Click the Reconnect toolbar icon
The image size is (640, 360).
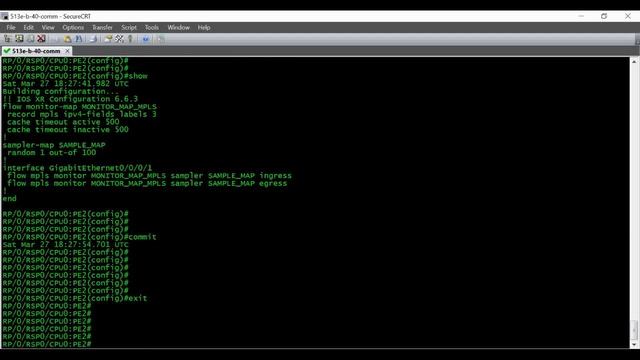point(31,39)
